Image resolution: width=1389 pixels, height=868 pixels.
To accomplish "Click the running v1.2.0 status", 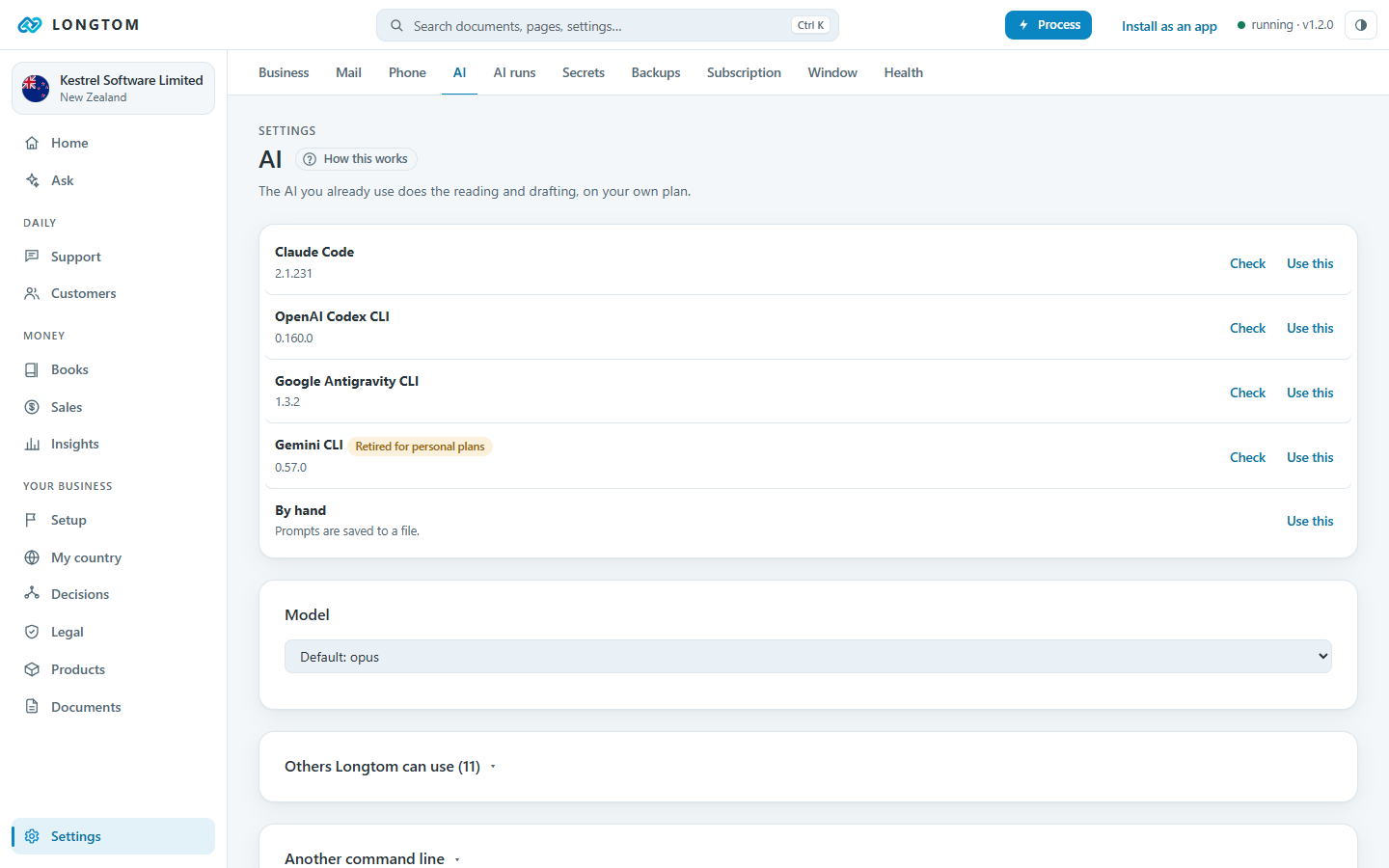I will coord(1285,25).
